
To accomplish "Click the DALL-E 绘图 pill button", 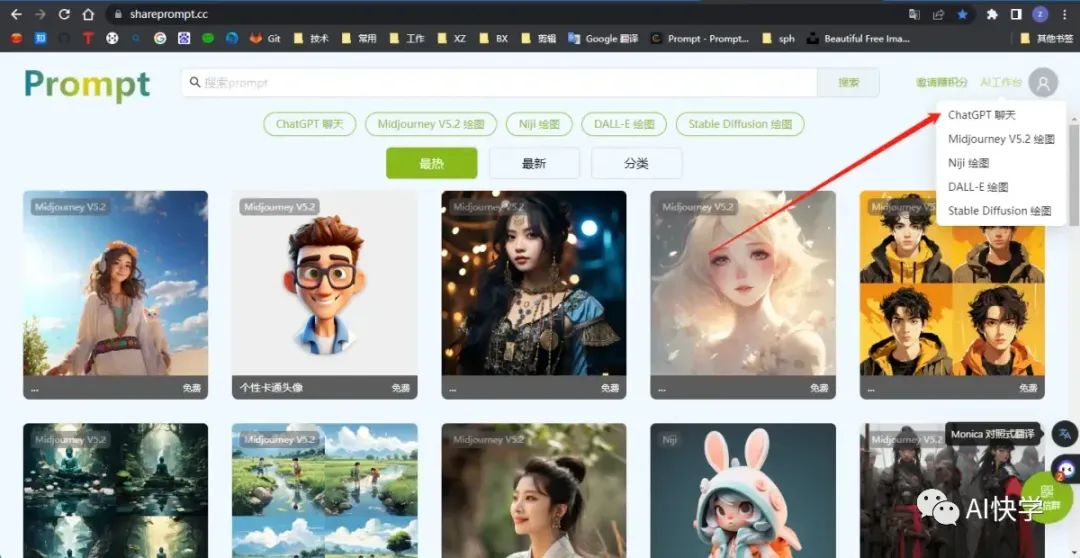I will coord(625,124).
